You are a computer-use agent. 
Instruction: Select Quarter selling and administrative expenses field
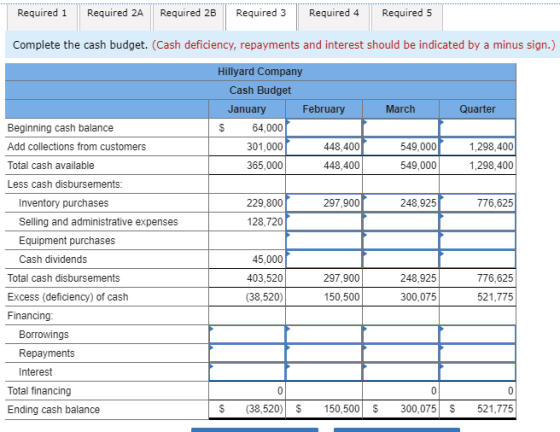pos(478,222)
